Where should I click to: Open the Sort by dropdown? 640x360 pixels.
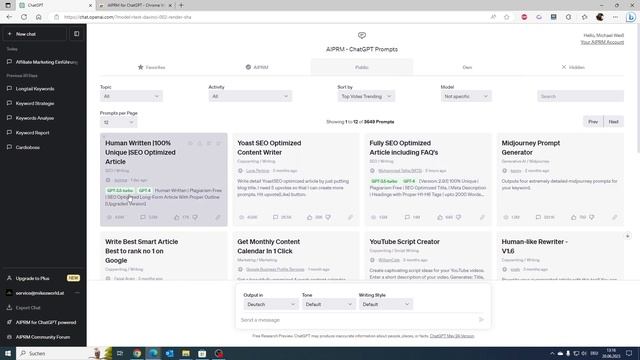[366, 96]
